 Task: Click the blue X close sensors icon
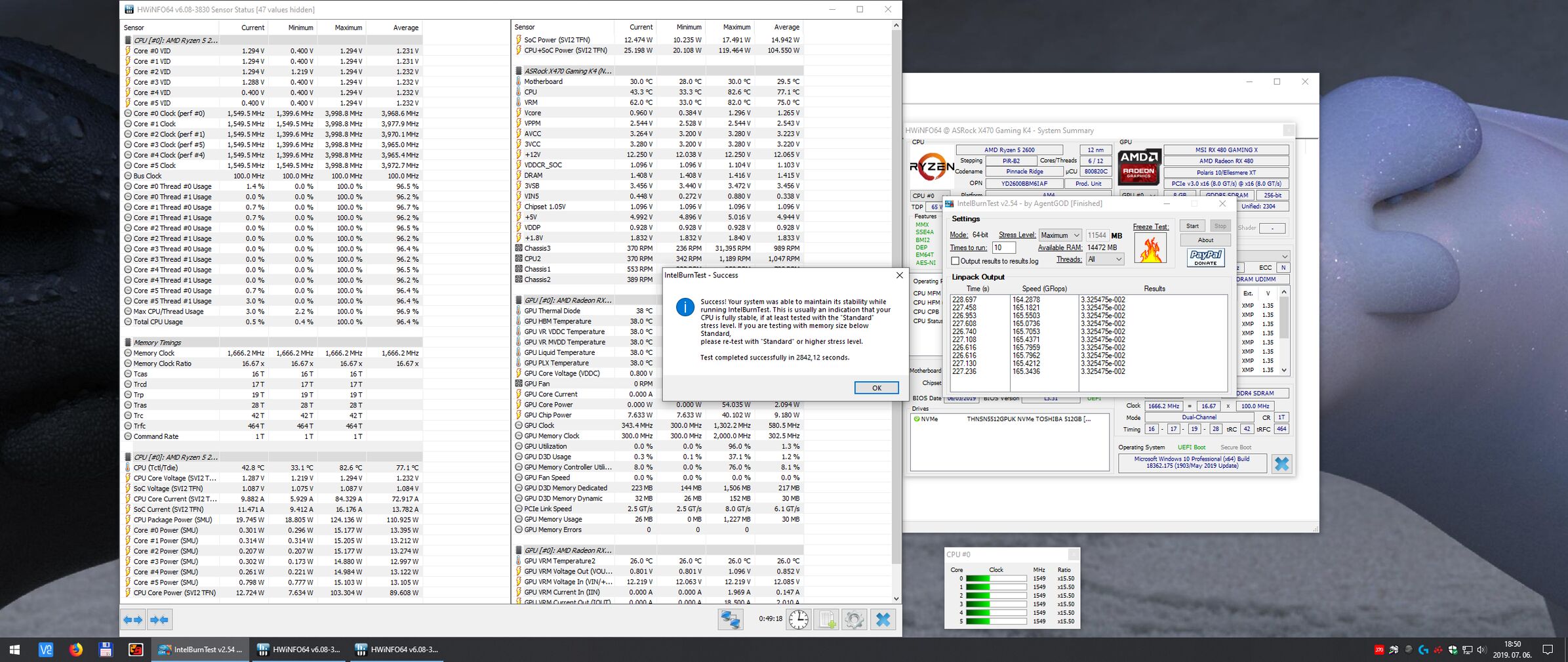coord(883,619)
